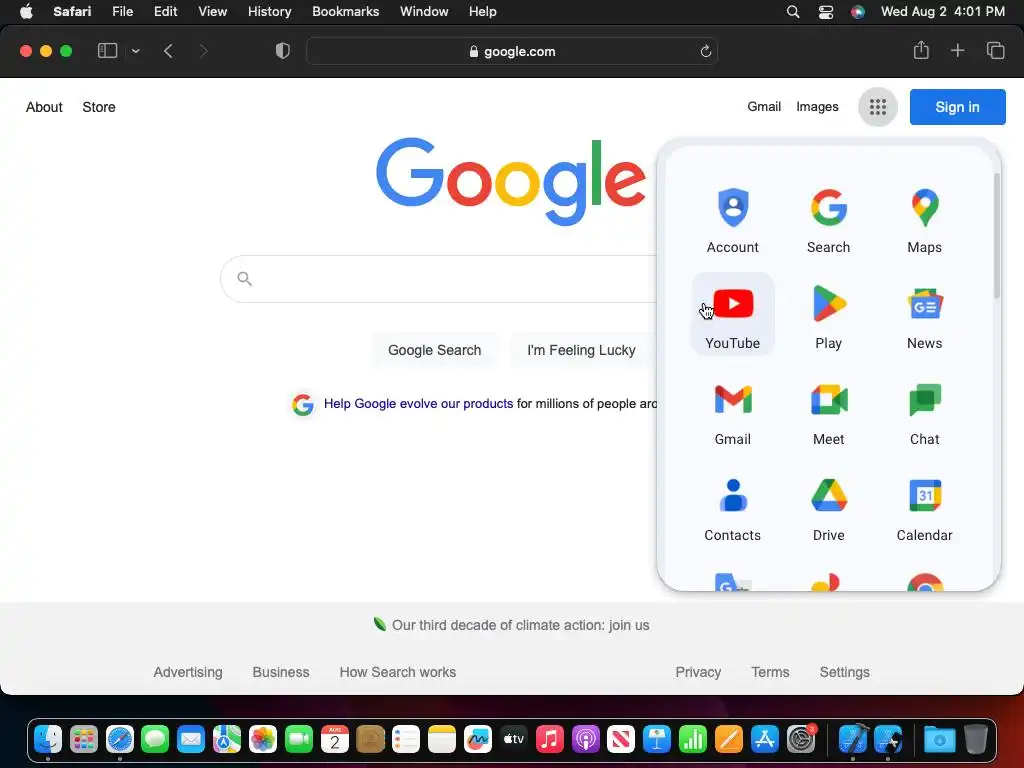Open the History menu
Screen dimensions: 1024x768
269,11
